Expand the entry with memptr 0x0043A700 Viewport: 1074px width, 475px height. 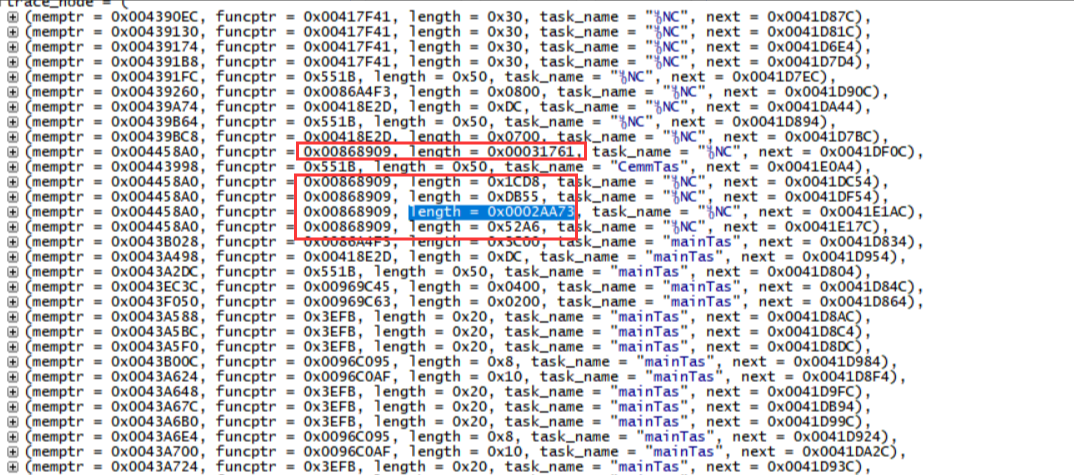[12, 451]
